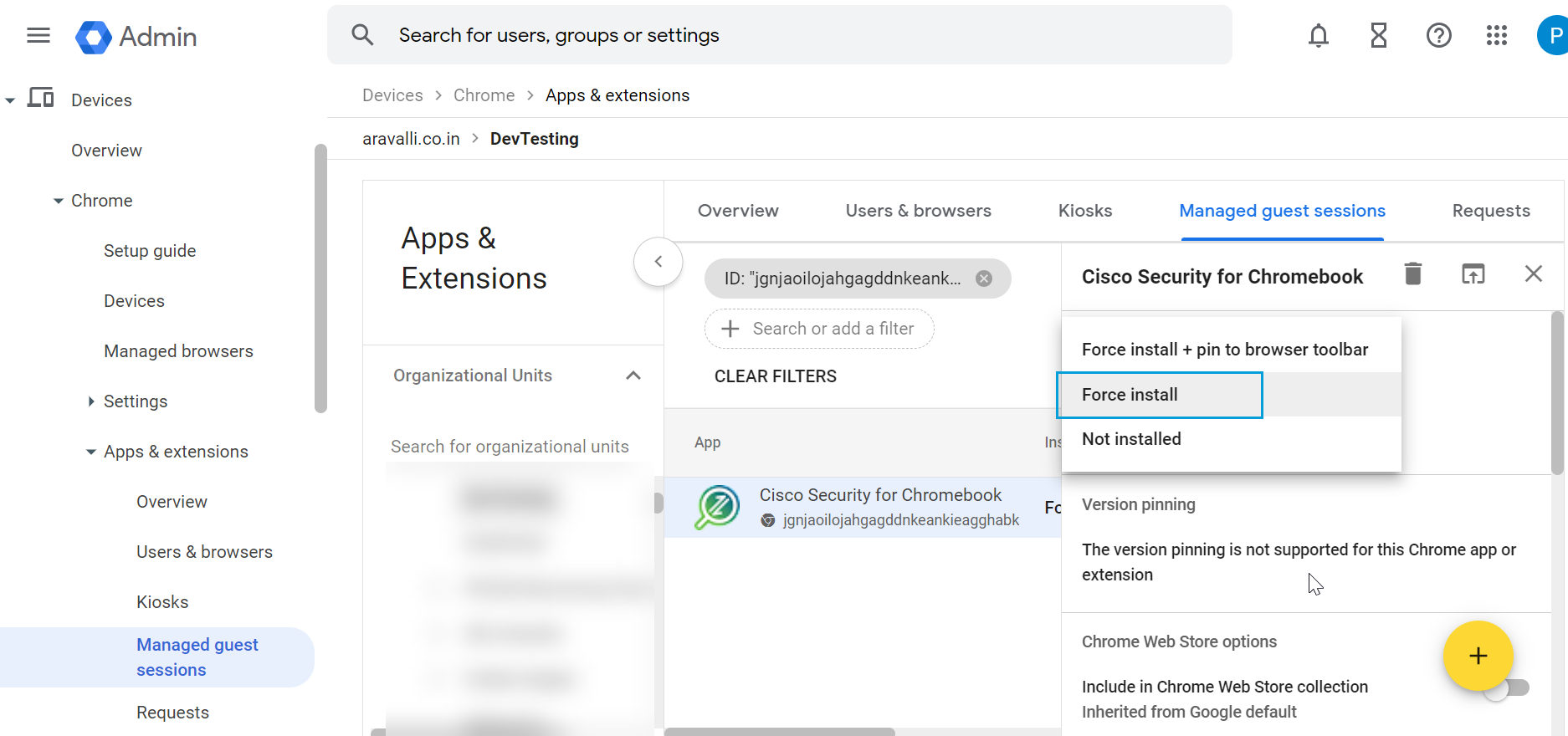Open Devices under Chrome in the sidebar
Image resolution: width=1568 pixels, height=736 pixels.
tap(134, 301)
